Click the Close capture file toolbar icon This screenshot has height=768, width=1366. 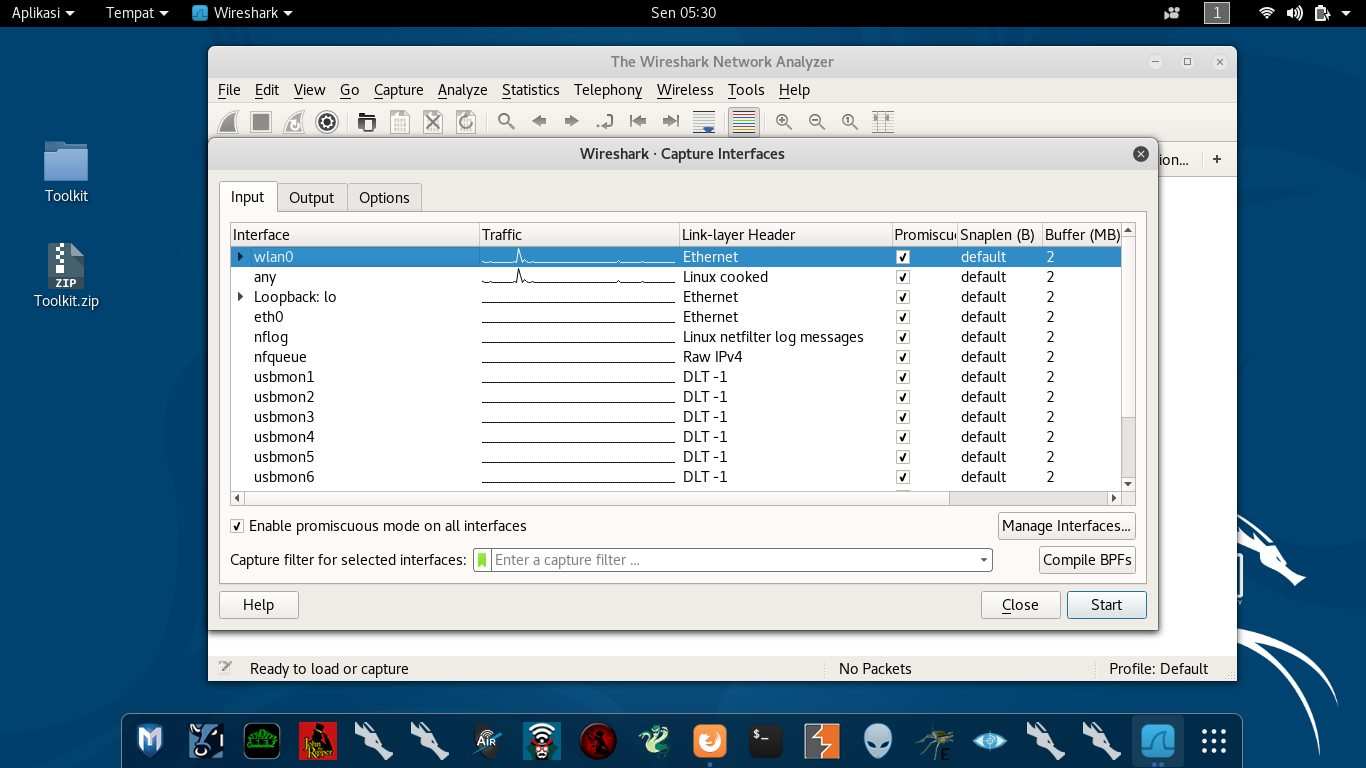433,122
